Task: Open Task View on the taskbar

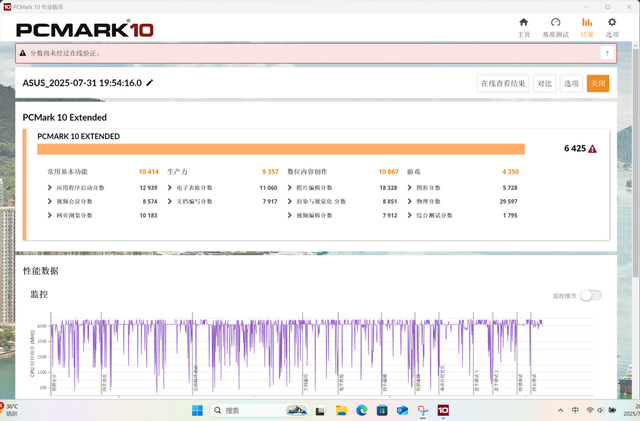Action: [320, 410]
